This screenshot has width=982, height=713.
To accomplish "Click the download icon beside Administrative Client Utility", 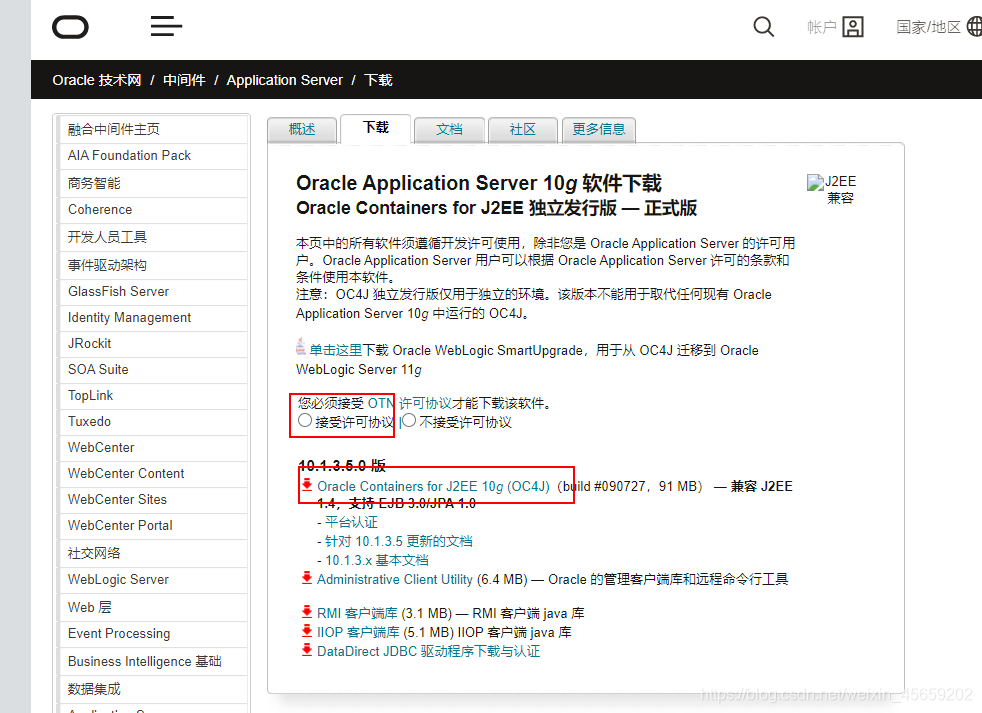I will click(x=306, y=578).
